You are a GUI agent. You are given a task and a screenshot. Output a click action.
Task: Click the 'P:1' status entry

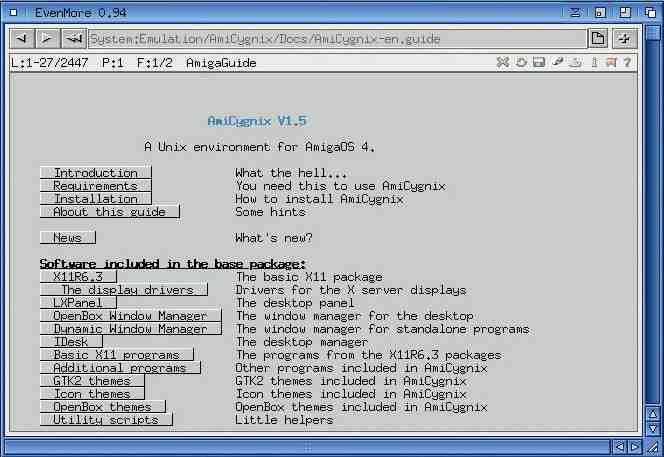113,63
